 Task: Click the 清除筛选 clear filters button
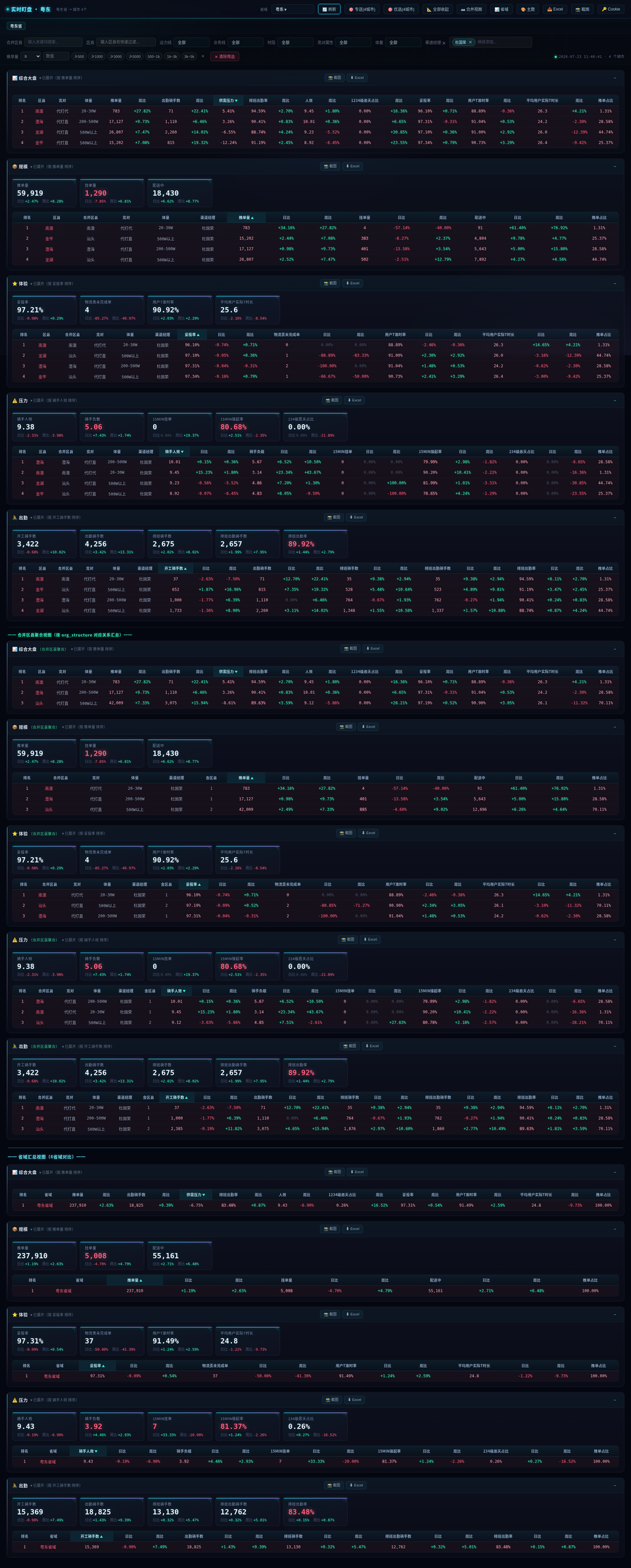click(225, 57)
